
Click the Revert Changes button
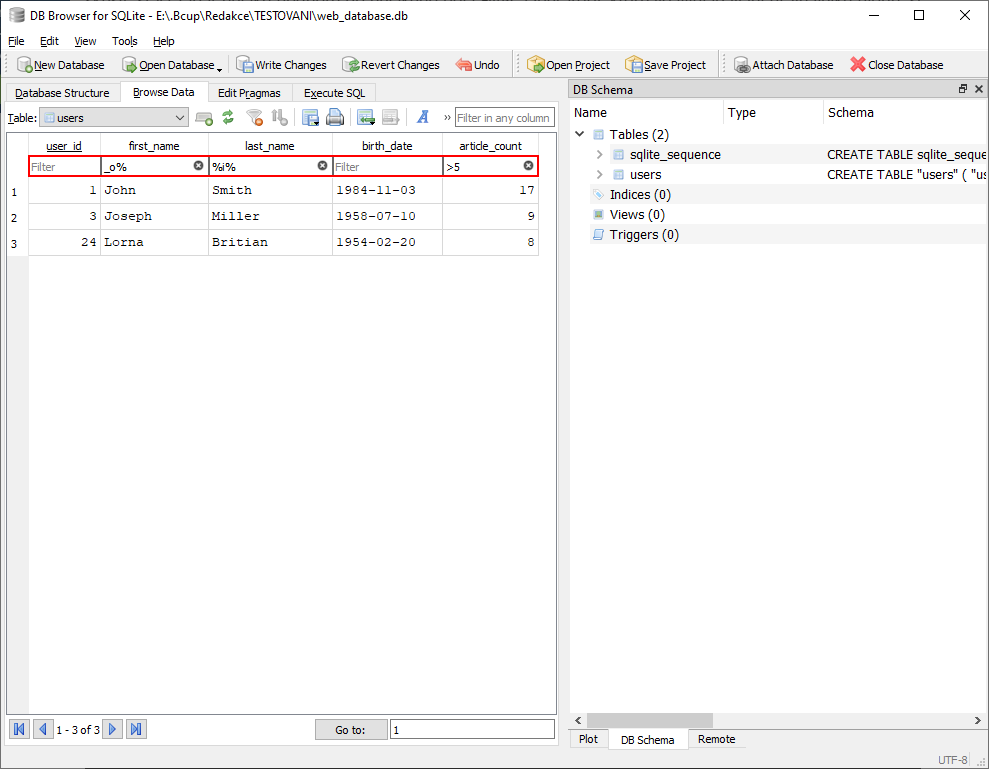[x=390, y=64]
